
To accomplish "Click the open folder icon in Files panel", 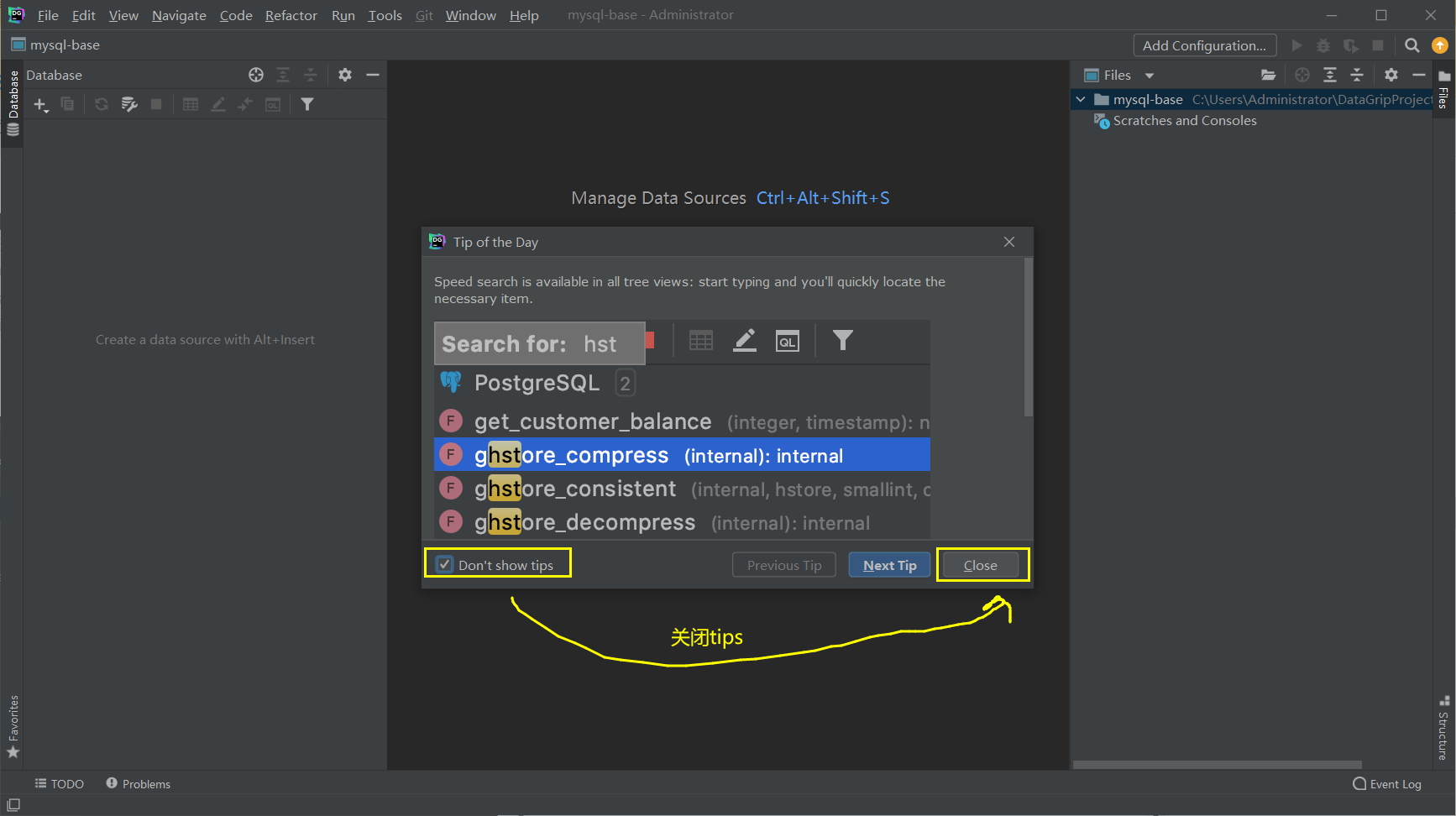I will click(x=1269, y=75).
